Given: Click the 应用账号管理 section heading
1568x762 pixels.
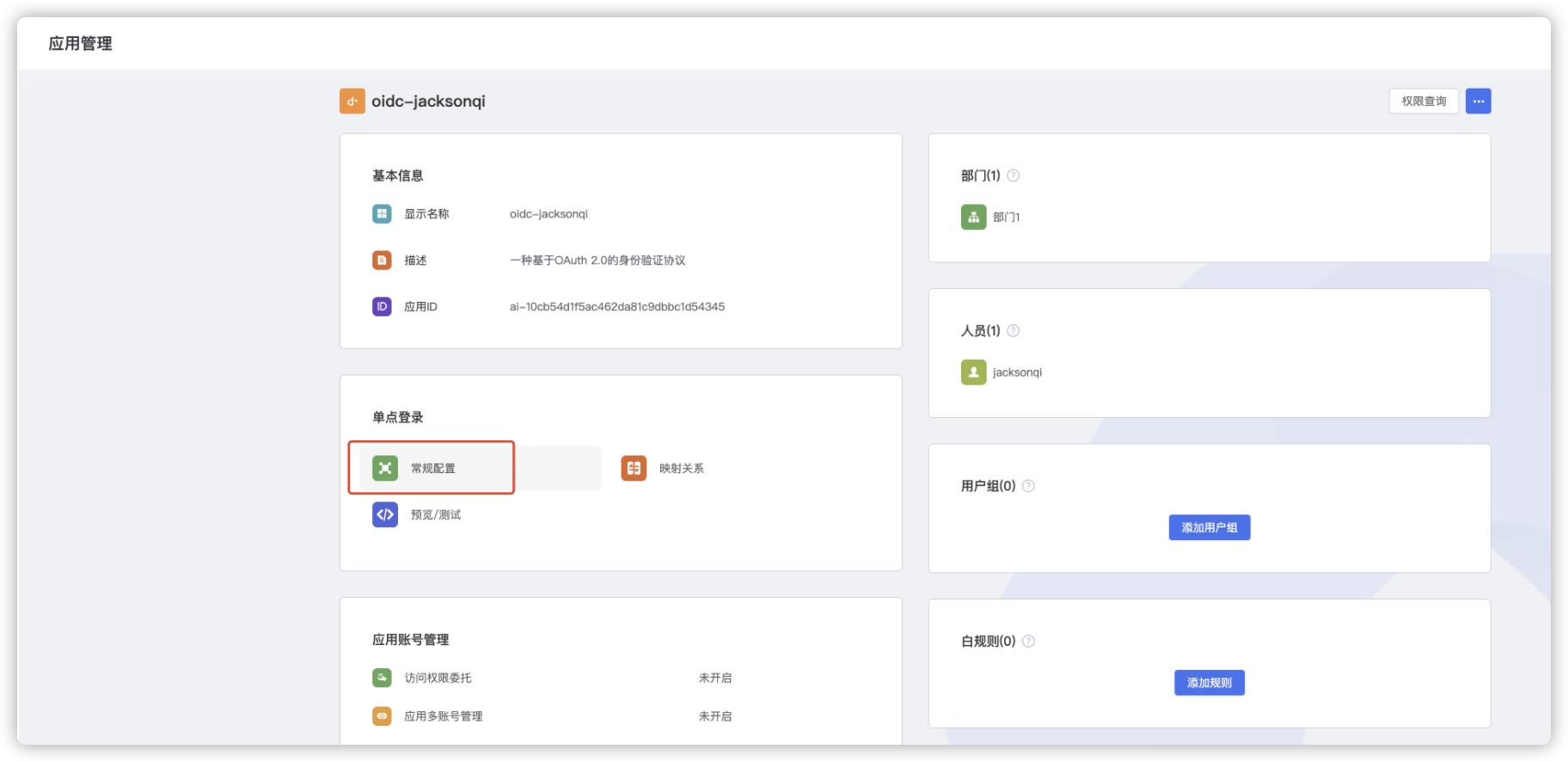Looking at the screenshot, I should (410, 640).
